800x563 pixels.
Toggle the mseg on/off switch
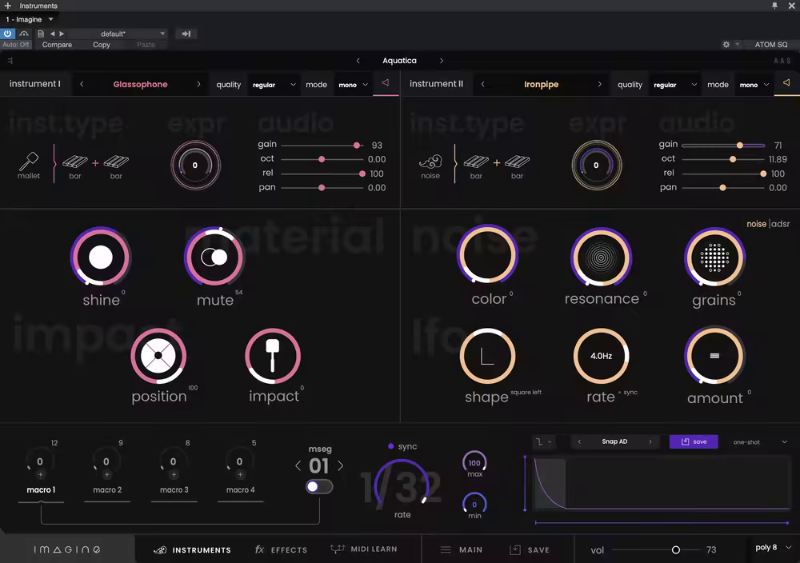coord(319,486)
